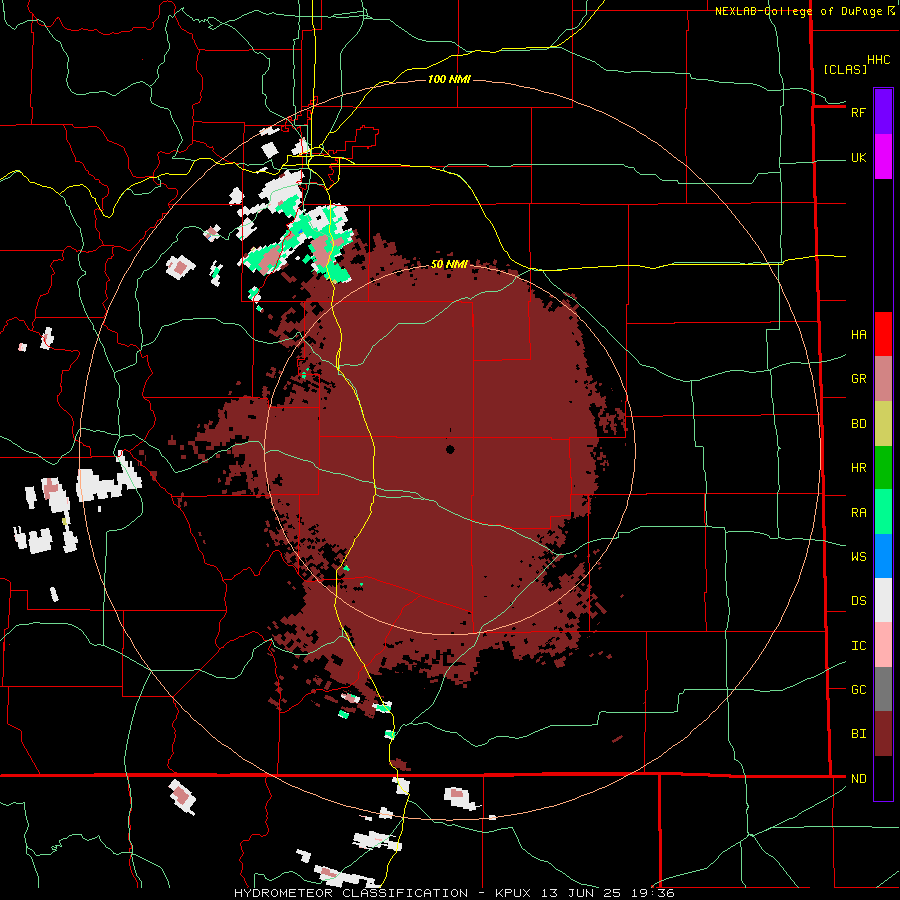Click the KPUX radar site identifier

[513, 893]
